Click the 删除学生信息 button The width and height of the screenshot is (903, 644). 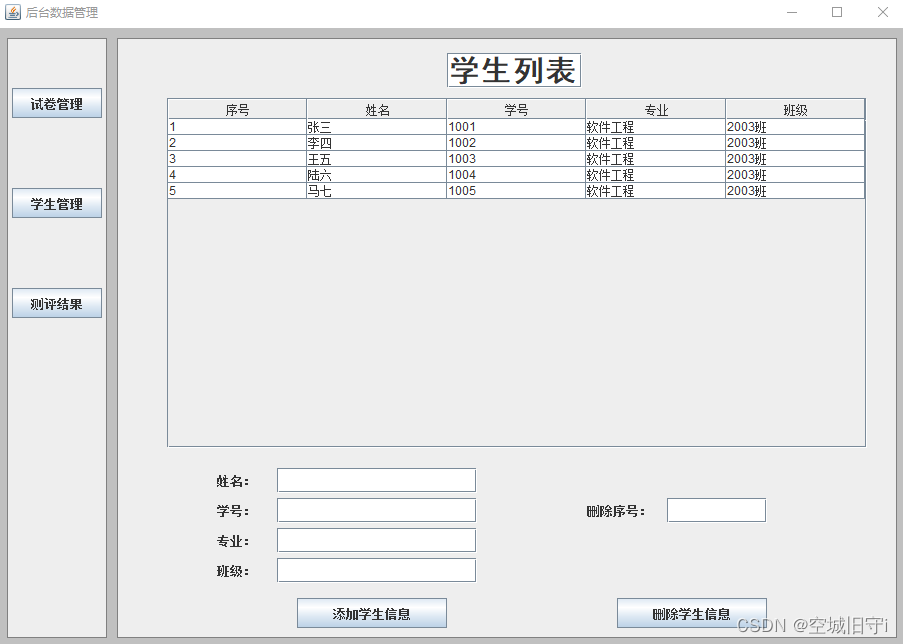[x=692, y=613]
